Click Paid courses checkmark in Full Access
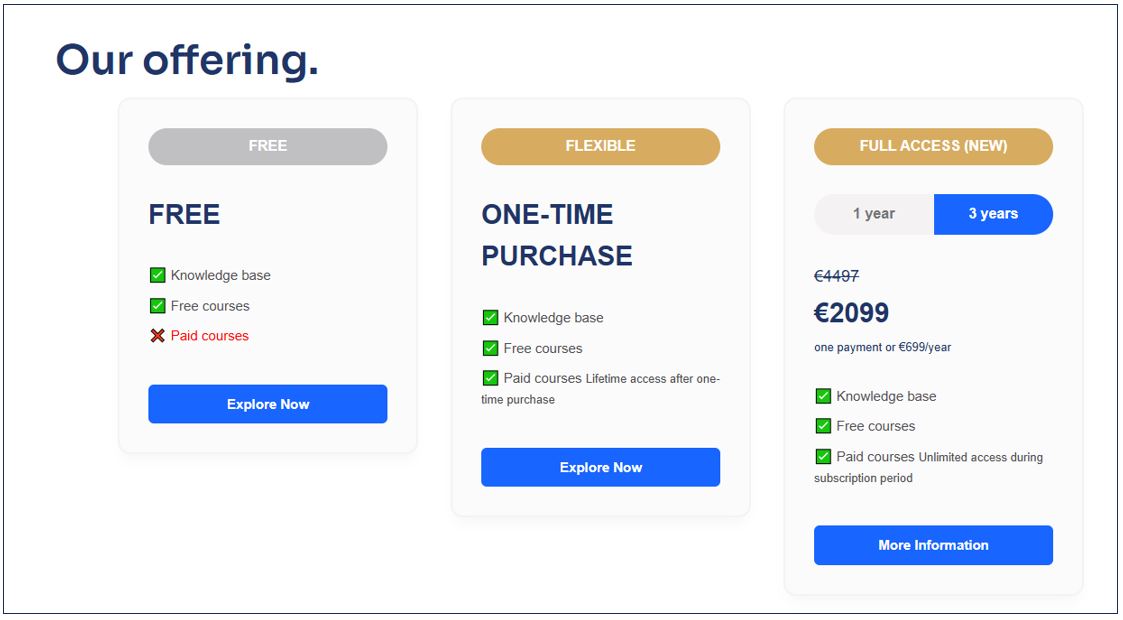Screen dimensions: 1123x620 [x=823, y=457]
